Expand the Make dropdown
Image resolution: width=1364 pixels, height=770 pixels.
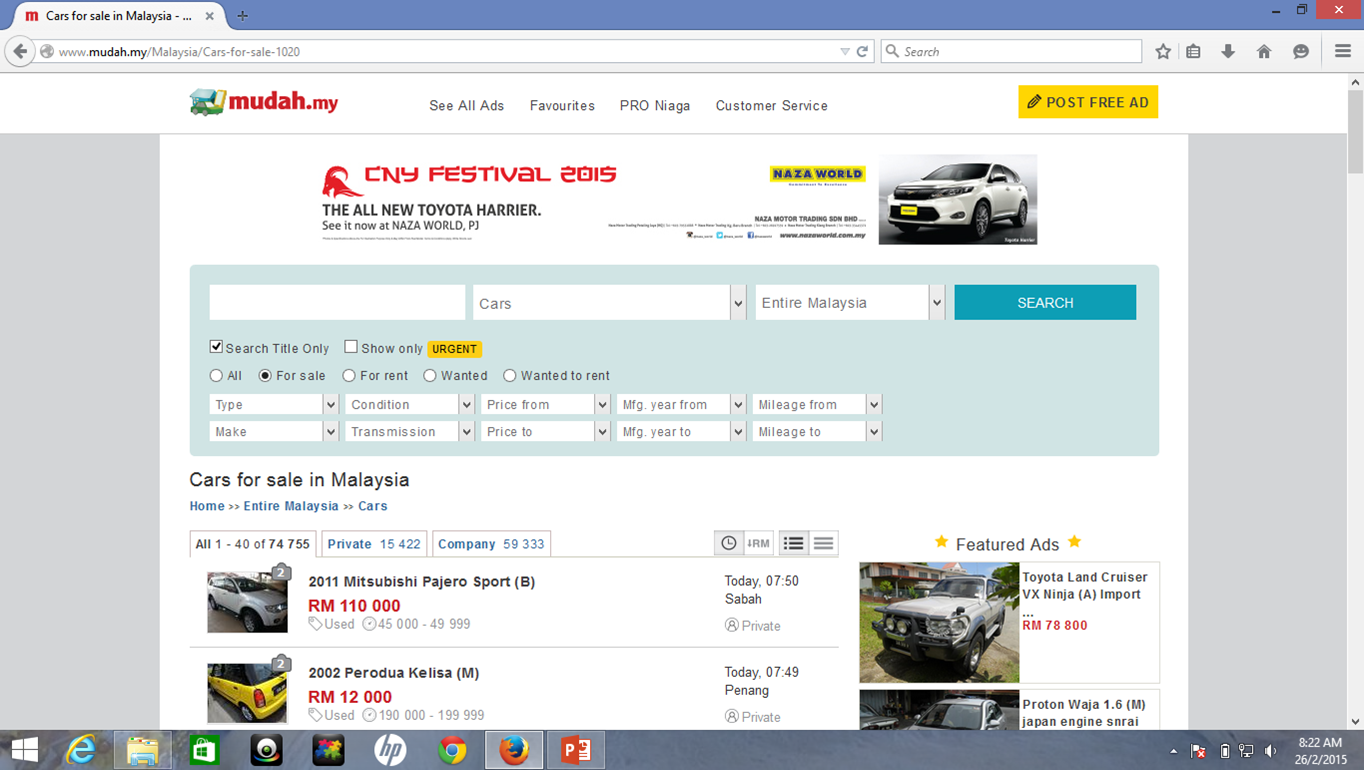pyautogui.click(x=273, y=432)
